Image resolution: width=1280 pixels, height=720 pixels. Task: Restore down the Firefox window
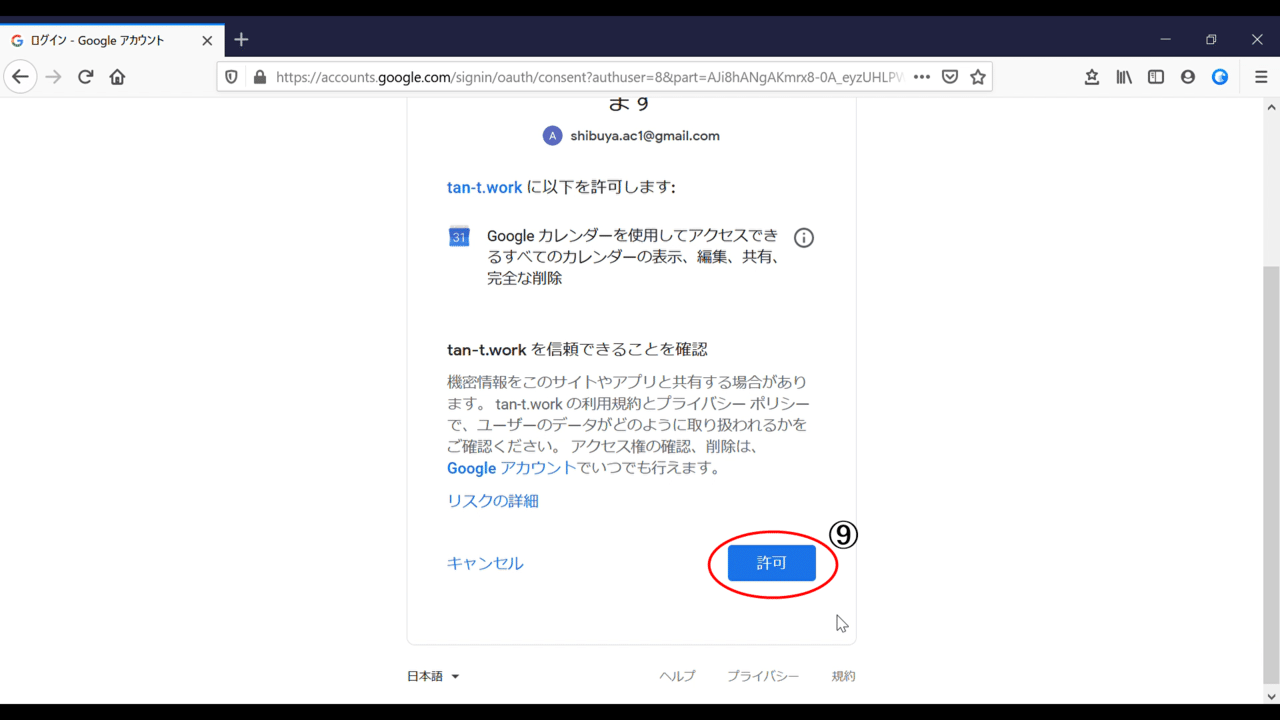(1211, 40)
